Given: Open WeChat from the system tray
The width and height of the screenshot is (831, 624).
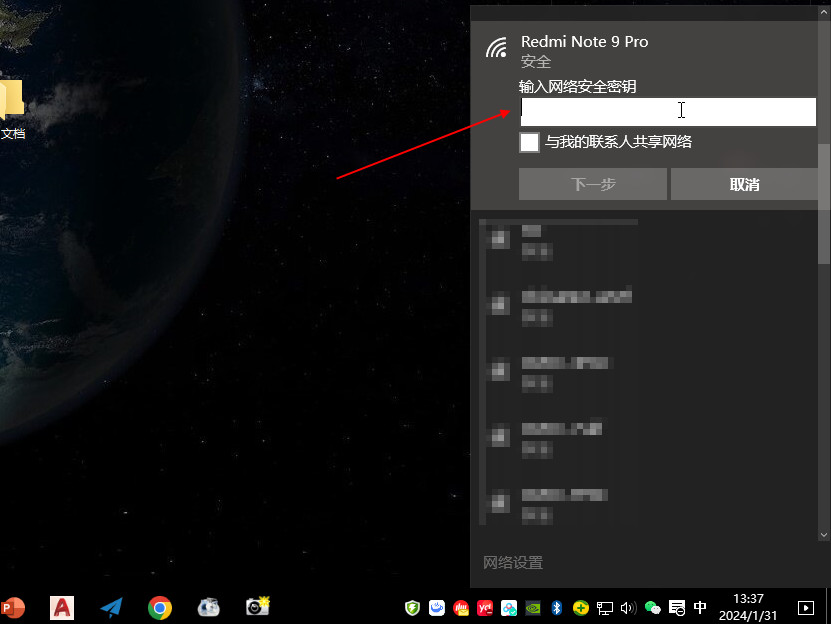Looking at the screenshot, I should (653, 607).
